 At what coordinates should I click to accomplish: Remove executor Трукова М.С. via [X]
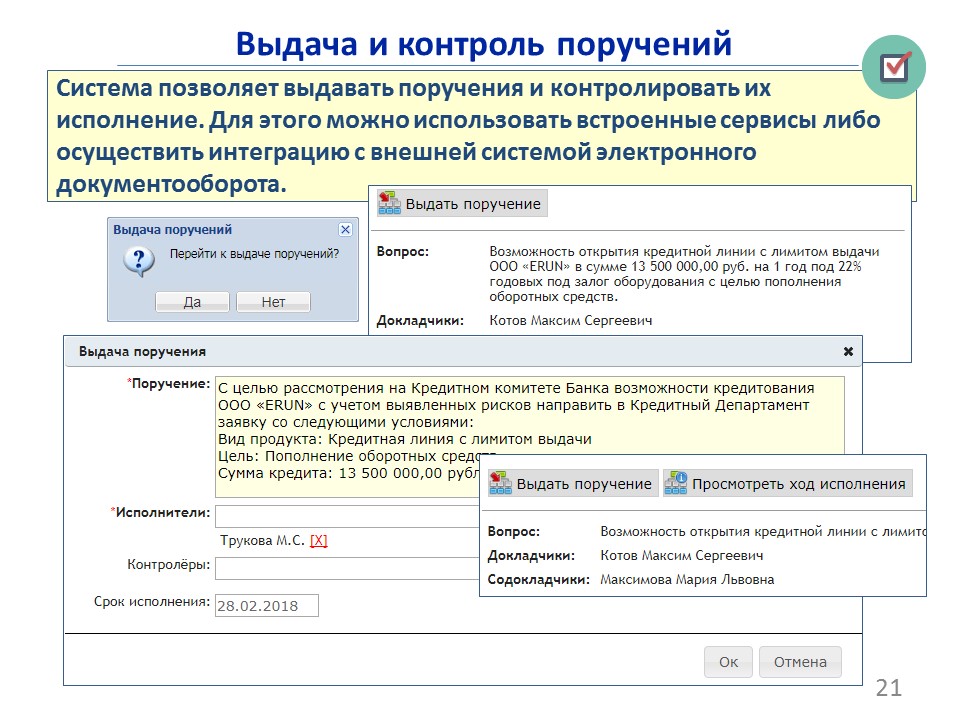pos(318,541)
